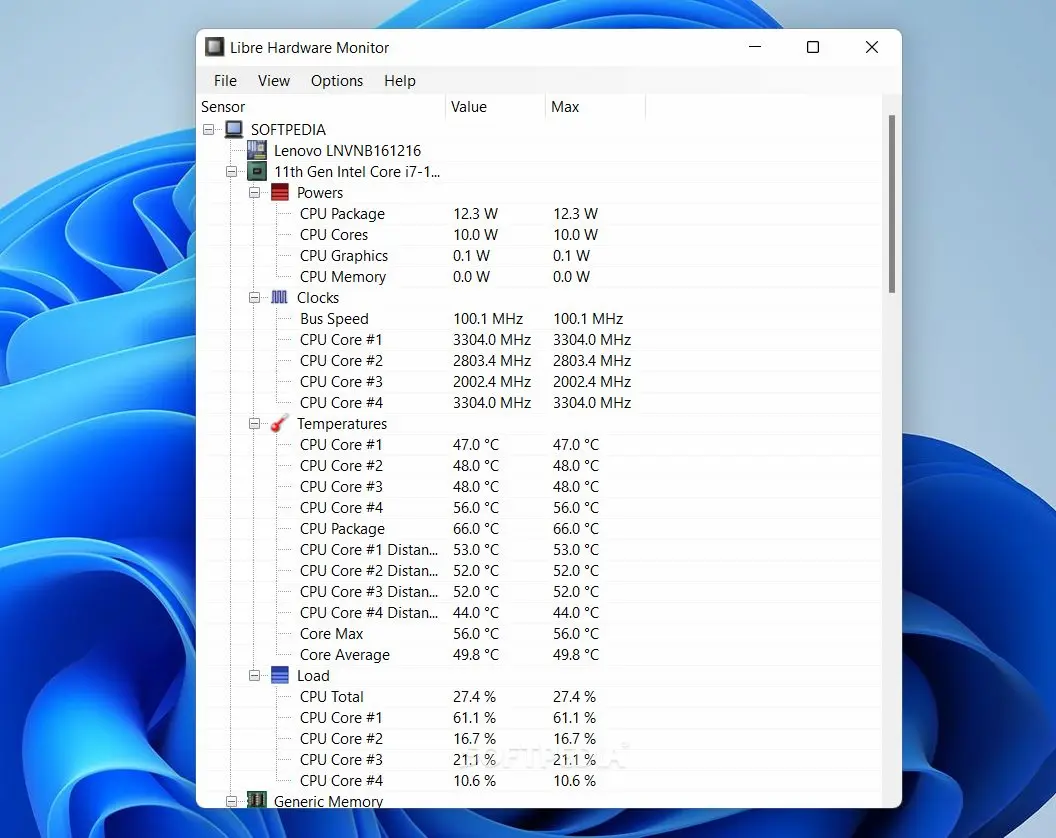The image size is (1056, 838).
Task: Select the CPU Package power row
Action: [x=342, y=213]
